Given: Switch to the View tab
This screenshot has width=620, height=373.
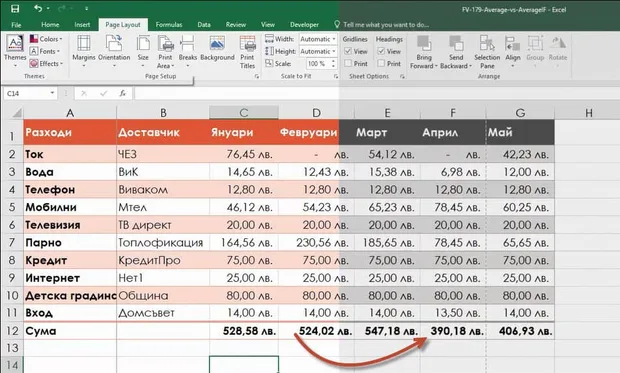Looking at the screenshot, I should (268, 25).
